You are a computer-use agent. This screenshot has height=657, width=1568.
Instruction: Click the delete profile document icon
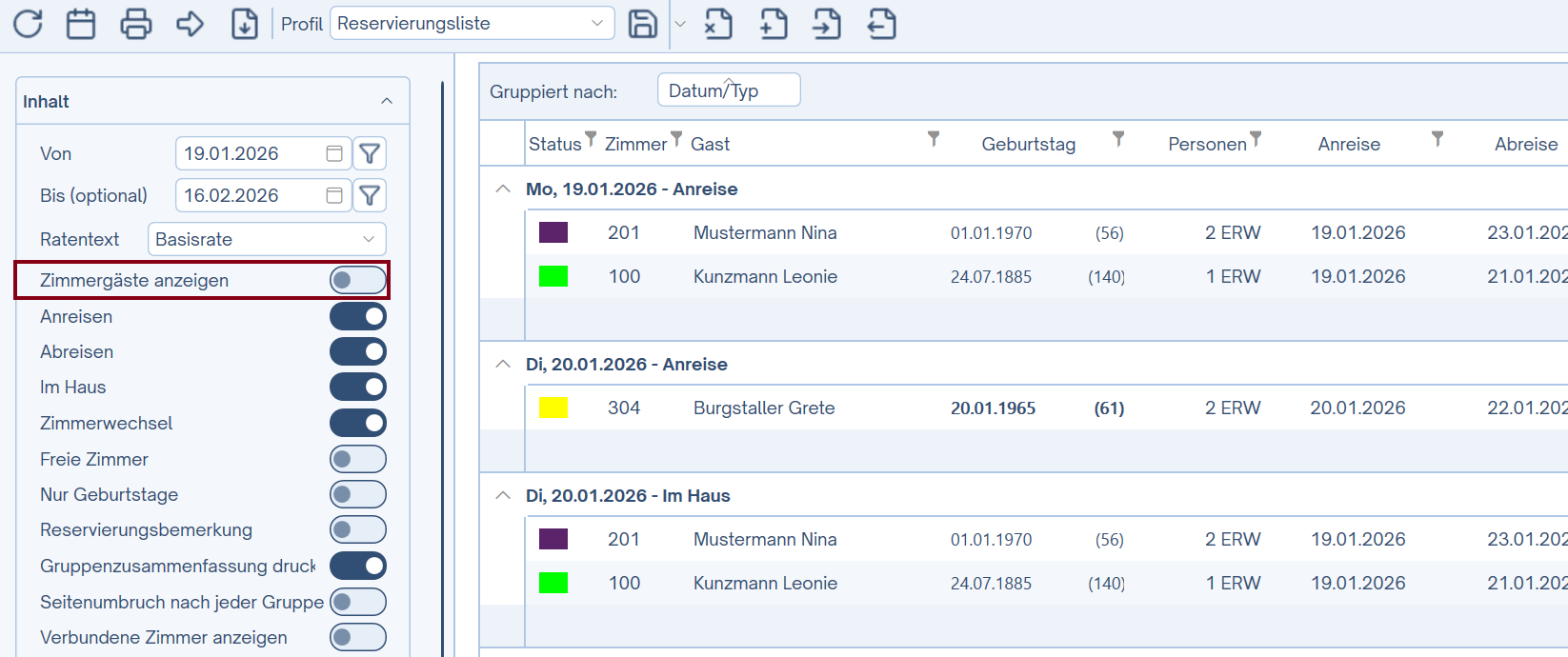tap(718, 24)
